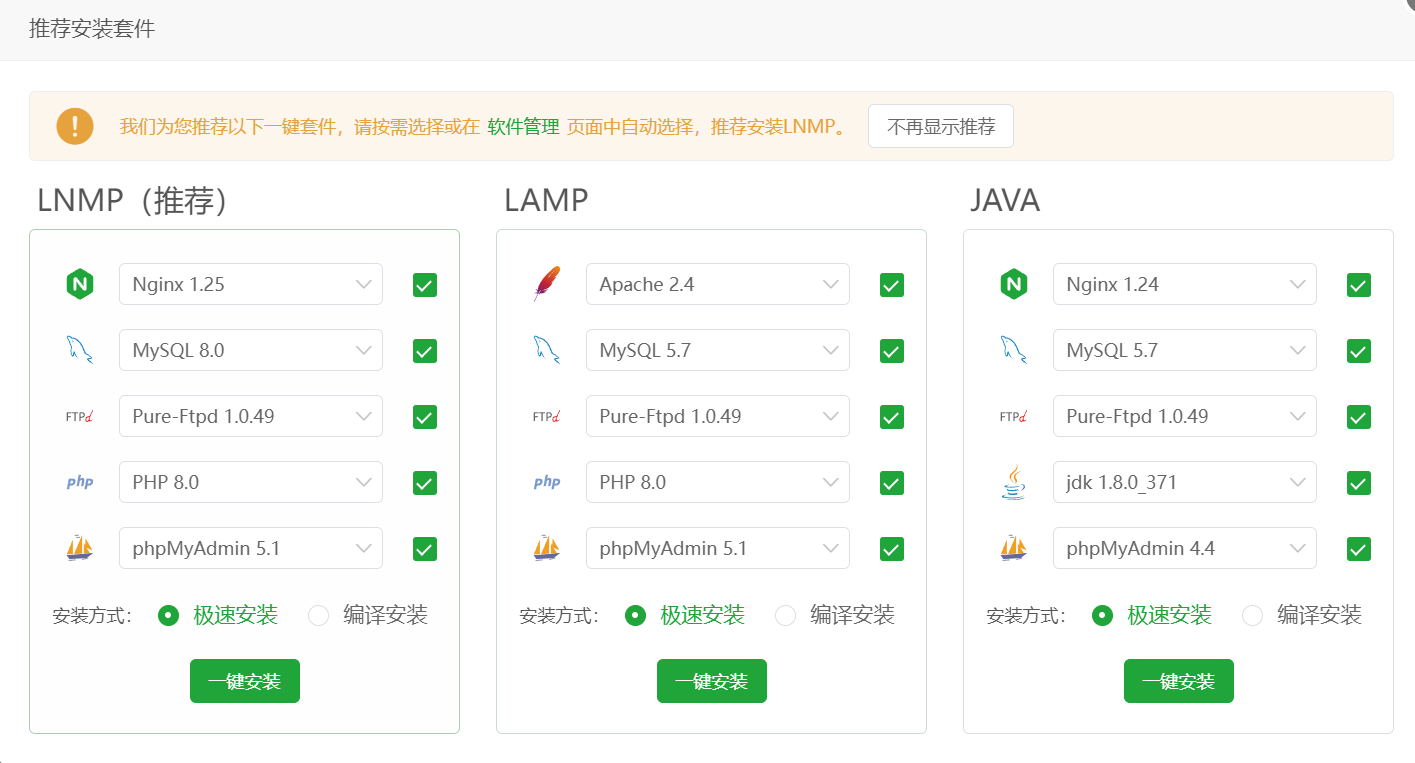Open Pure-Ftpd 1.0.49 dropdown in LNMP
This screenshot has height=763, width=1415.
[251, 416]
